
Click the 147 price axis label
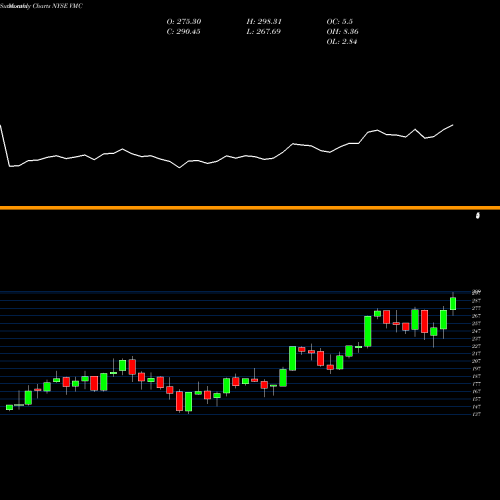pyautogui.click(x=476, y=407)
